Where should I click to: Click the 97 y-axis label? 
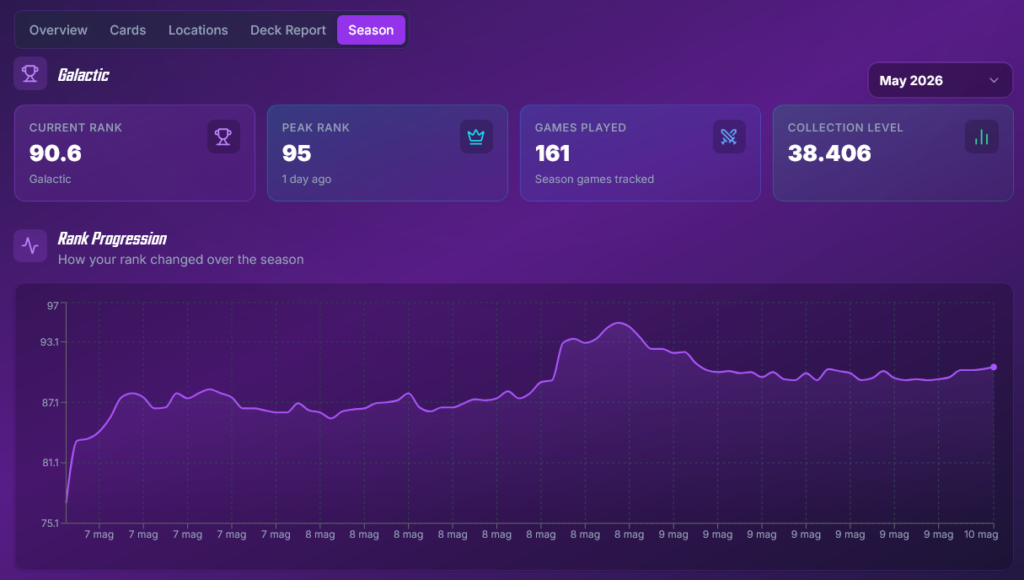tap(53, 306)
